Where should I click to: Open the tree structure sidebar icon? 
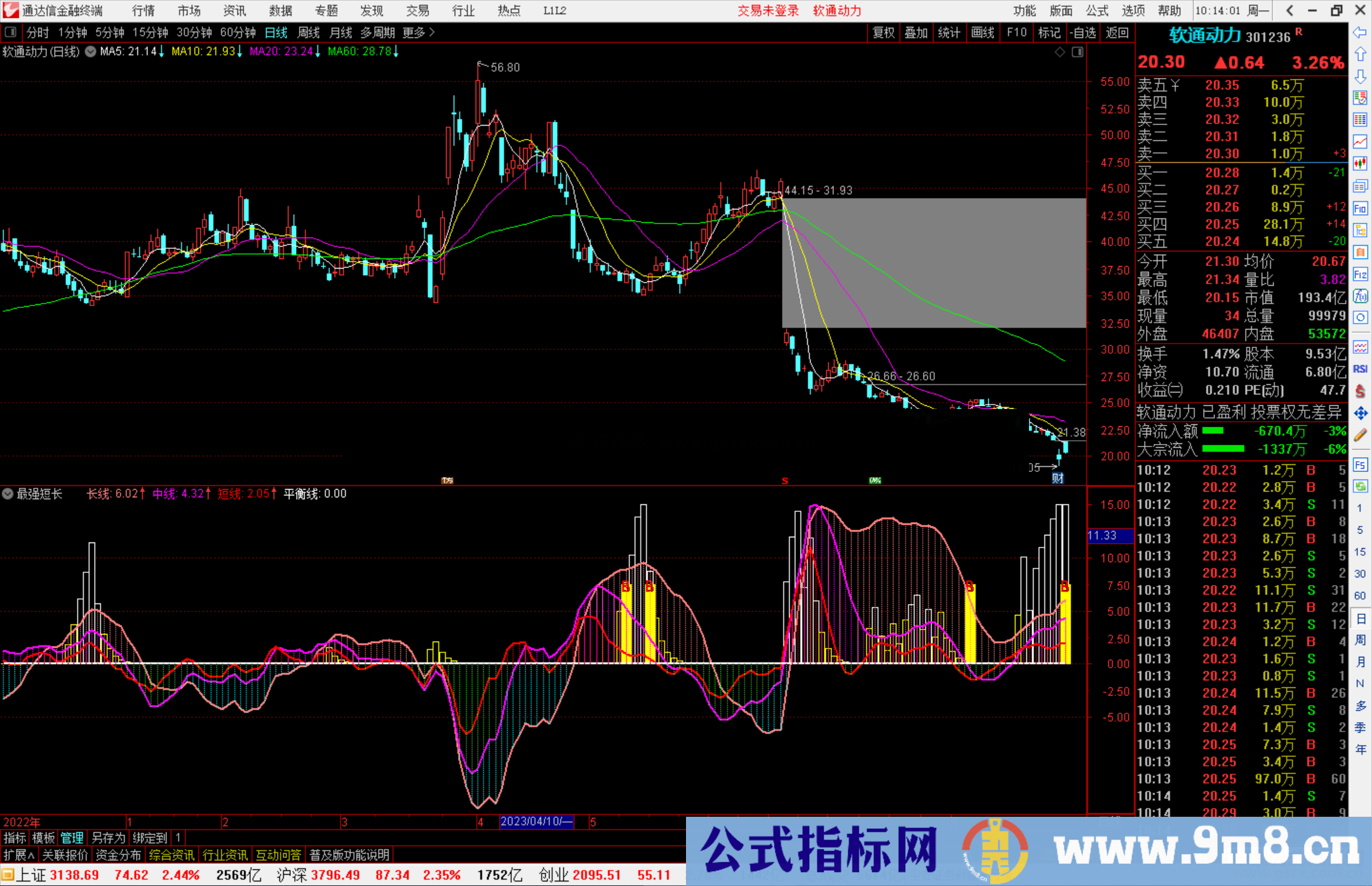pos(1360,230)
